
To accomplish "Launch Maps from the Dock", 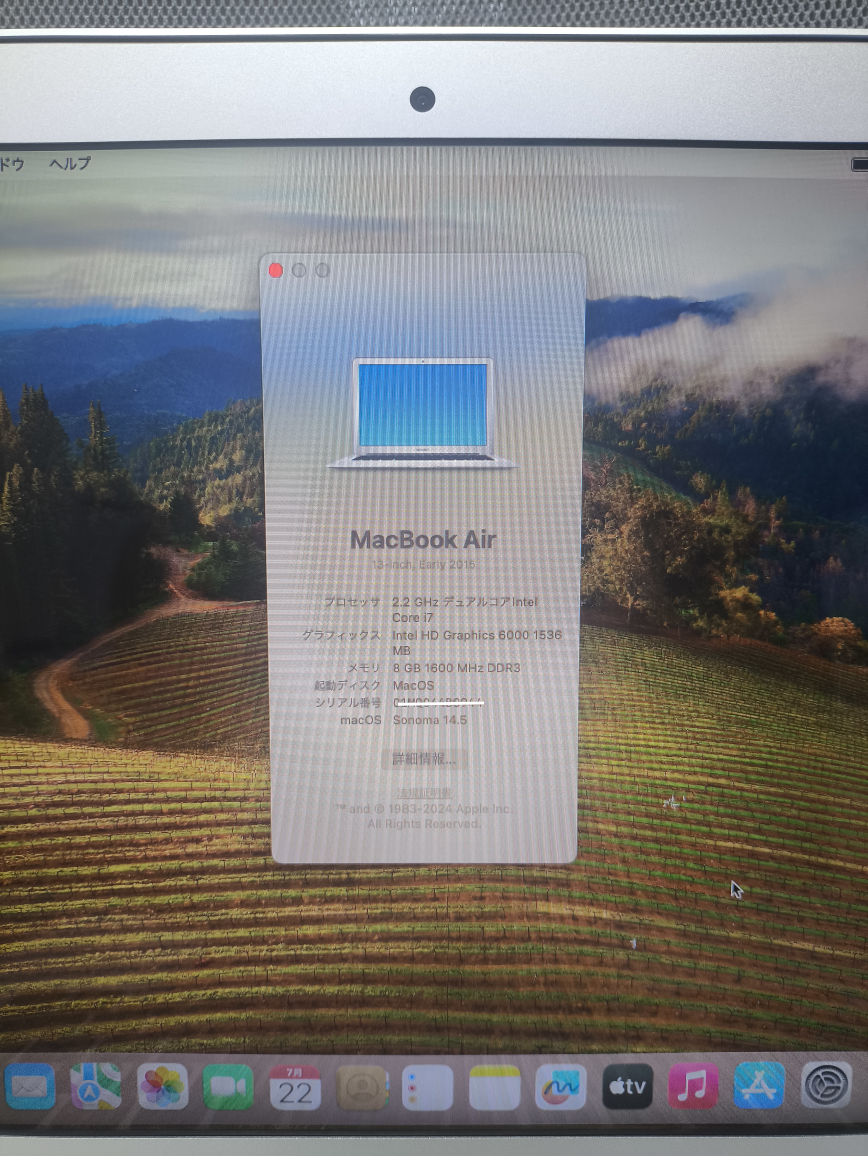I will coord(96,1086).
